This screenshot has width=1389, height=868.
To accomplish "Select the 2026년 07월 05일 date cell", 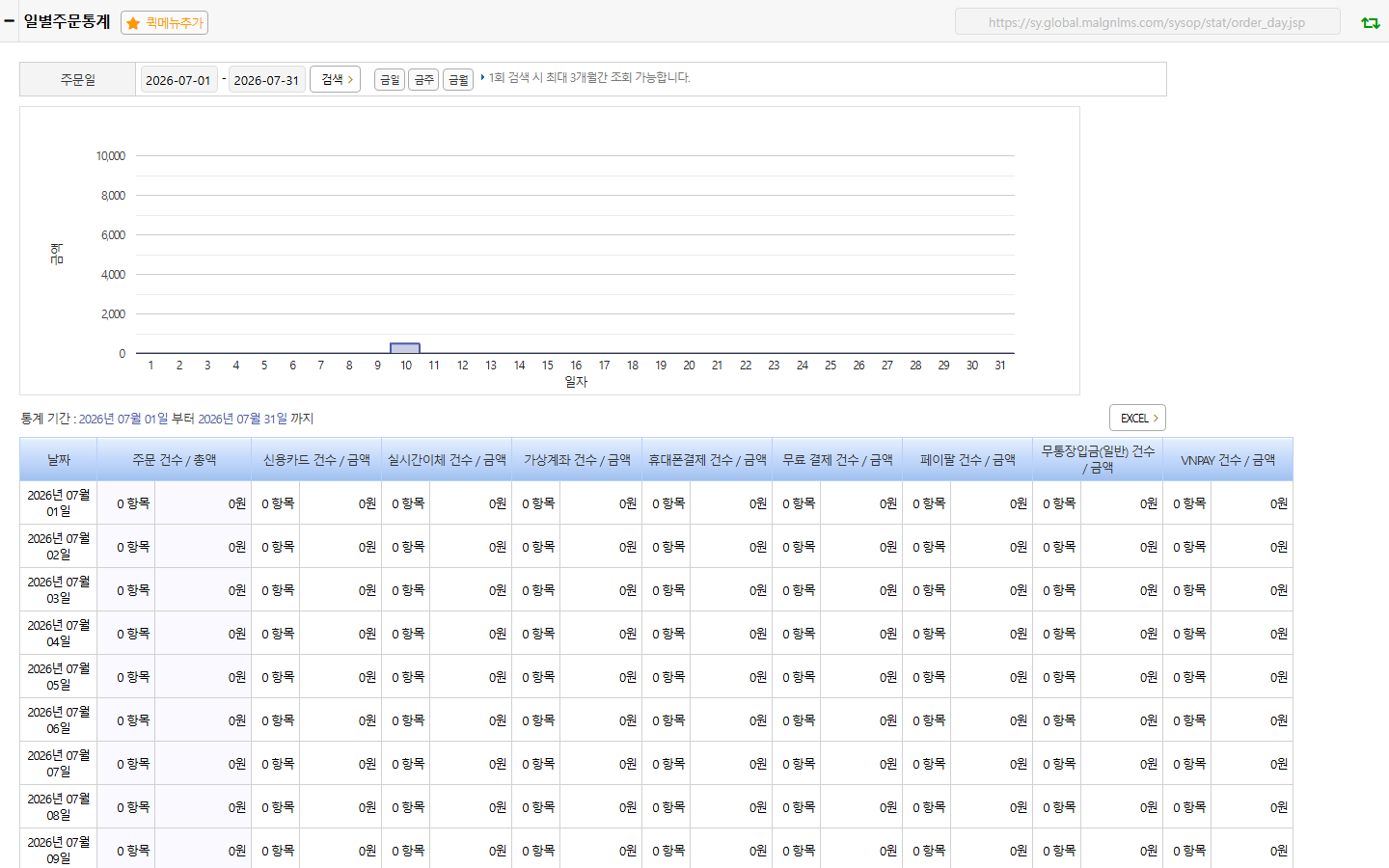I will (x=59, y=676).
